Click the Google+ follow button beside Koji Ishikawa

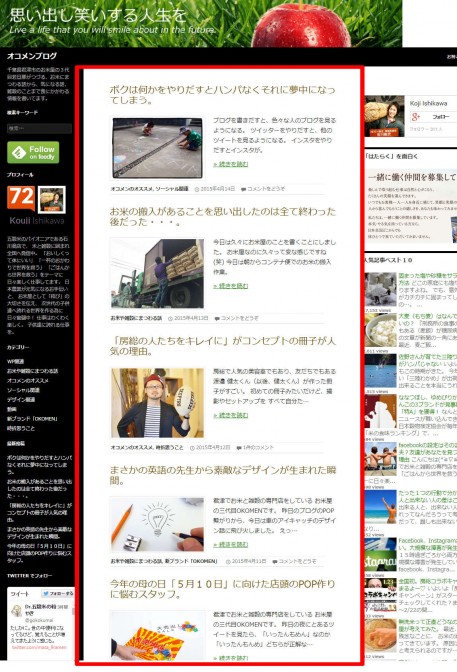click(x=434, y=117)
